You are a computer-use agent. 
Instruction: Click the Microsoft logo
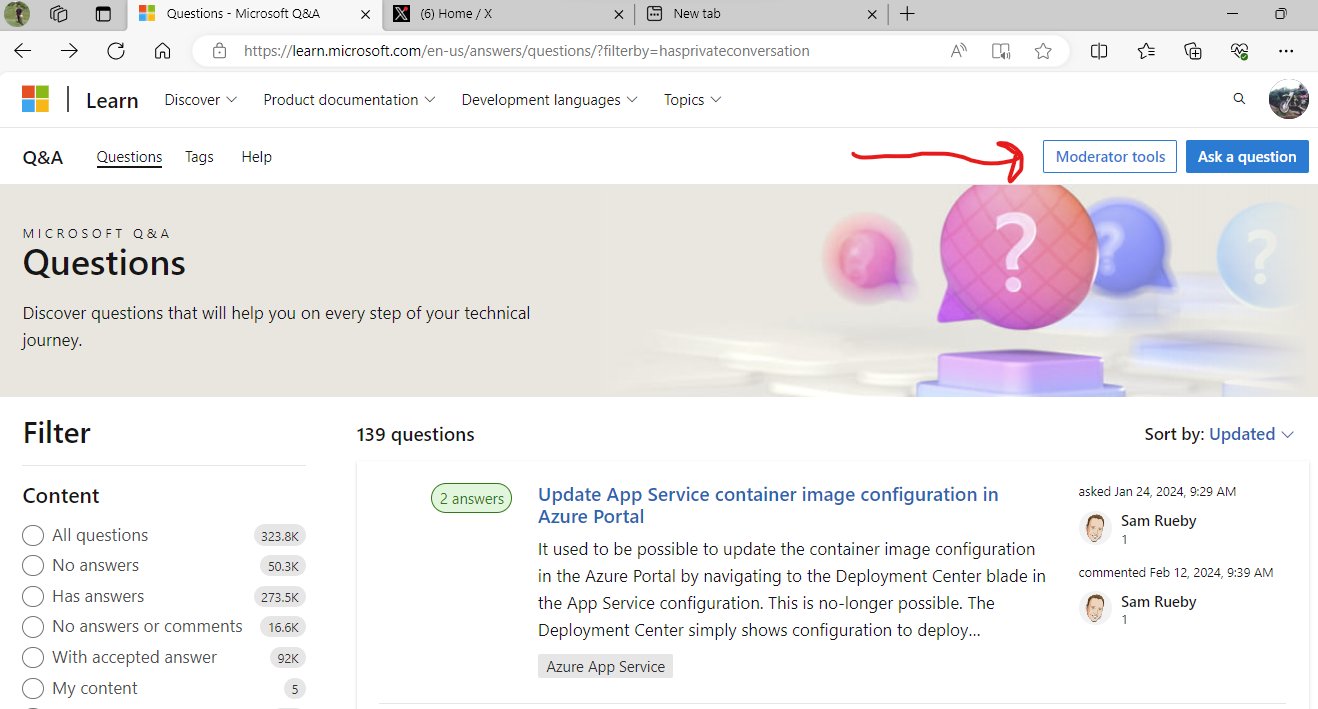(x=35, y=99)
